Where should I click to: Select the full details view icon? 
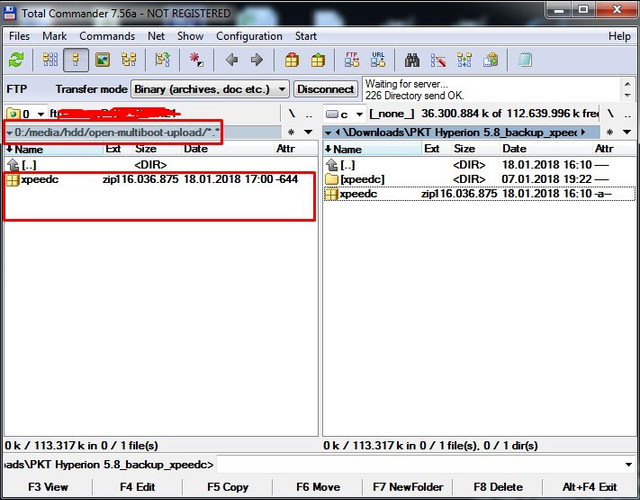pyautogui.click(x=76, y=60)
